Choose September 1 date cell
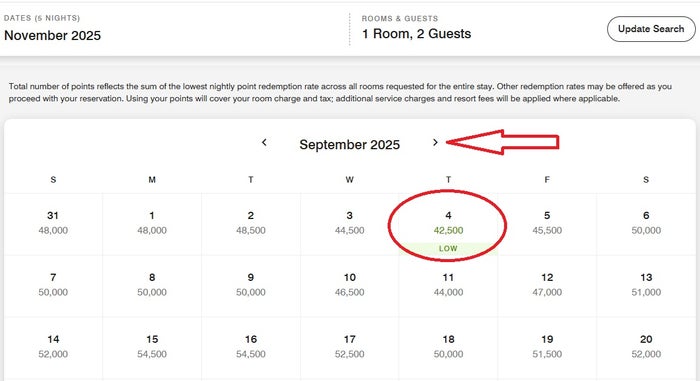Viewport: 700px width, 381px height. (152, 225)
